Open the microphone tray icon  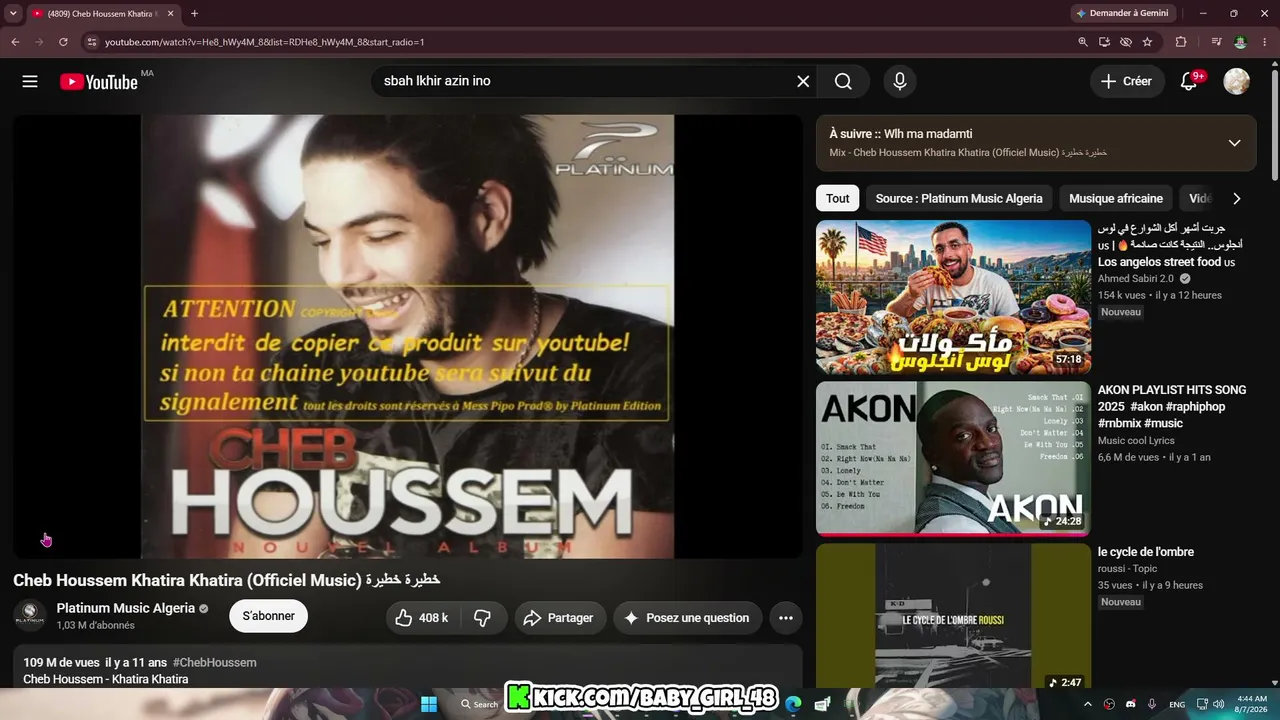pos(1152,704)
